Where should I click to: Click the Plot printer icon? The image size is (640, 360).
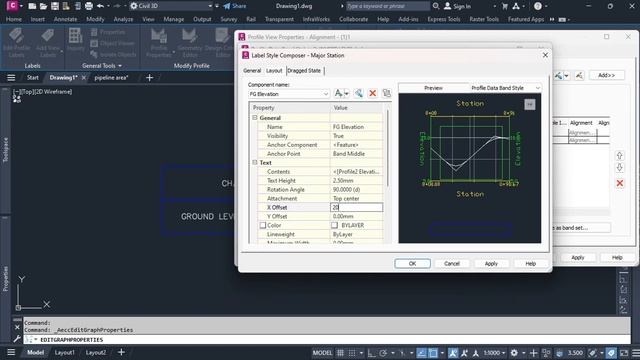(89, 6)
